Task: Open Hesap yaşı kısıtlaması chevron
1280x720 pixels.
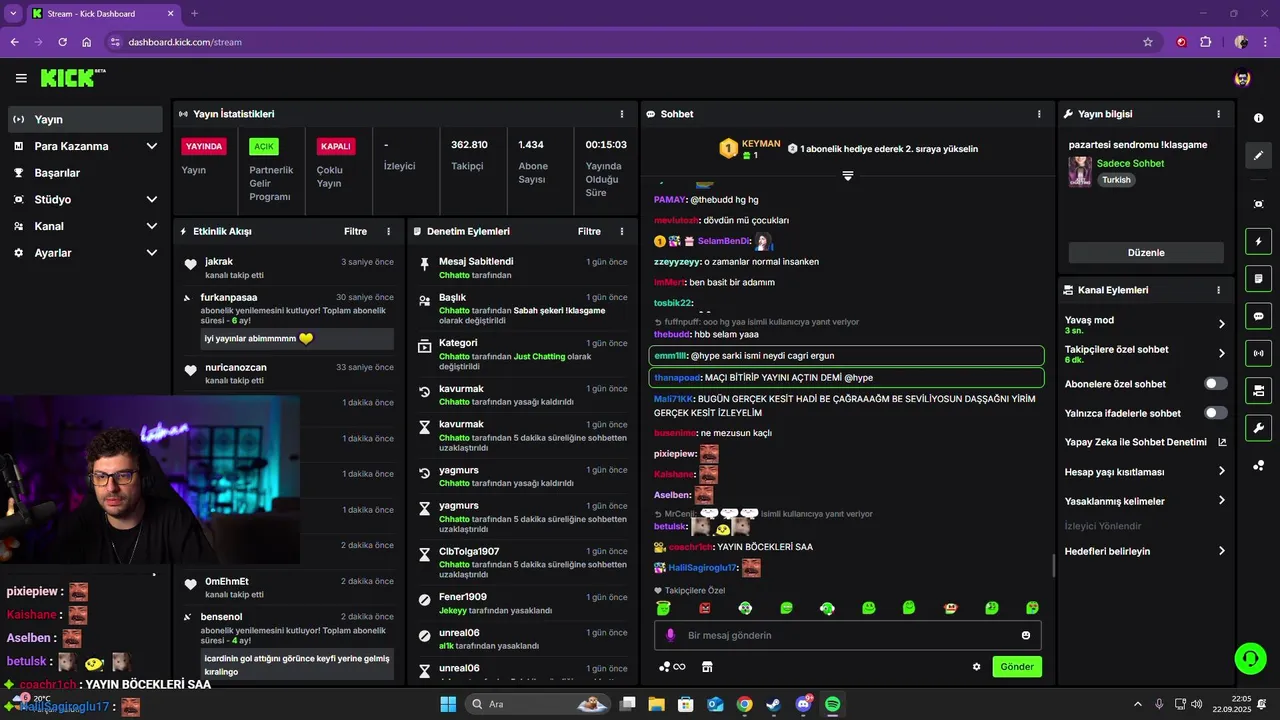Action: click(x=1222, y=472)
